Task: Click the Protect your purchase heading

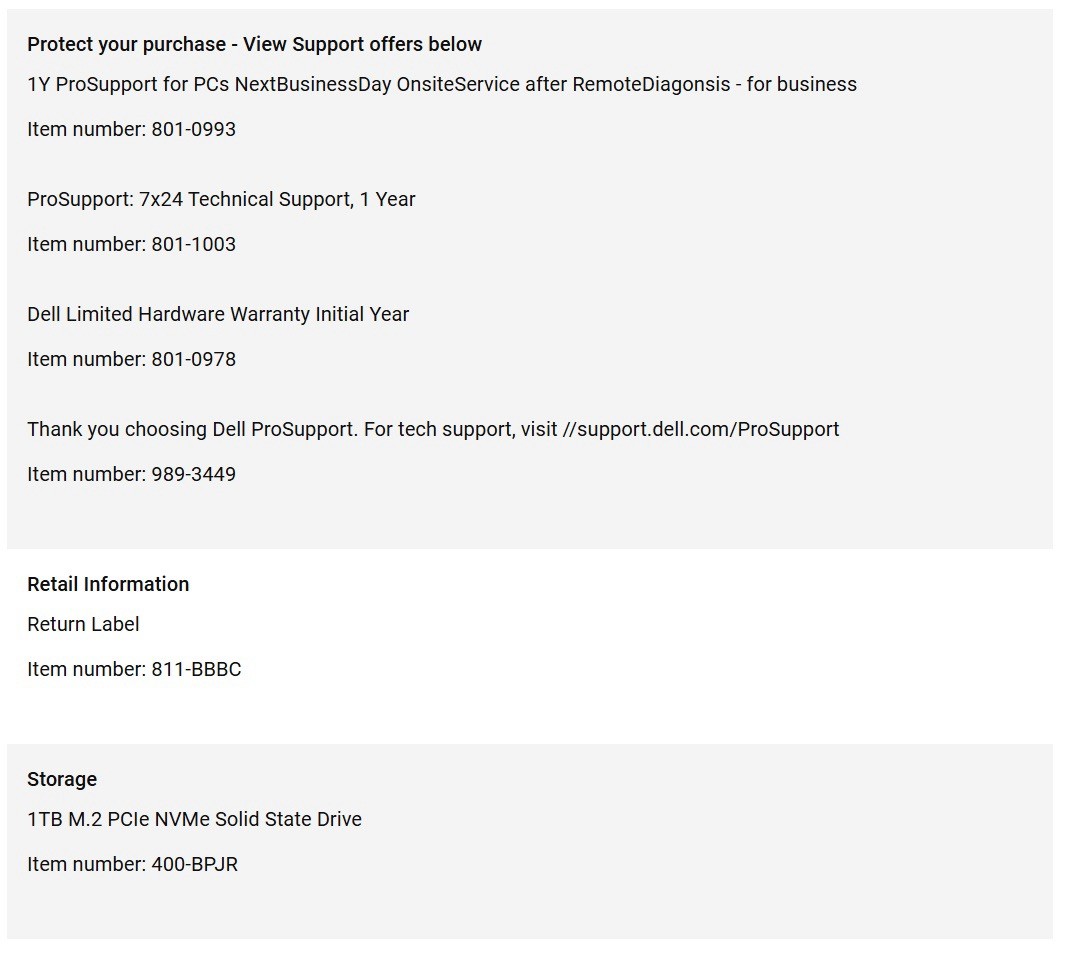Action: pyautogui.click(x=254, y=45)
